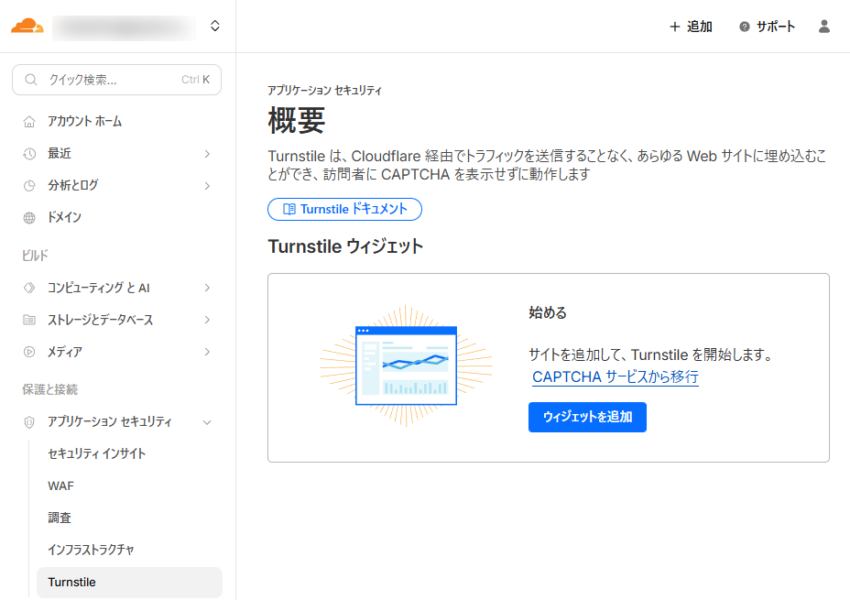Collapse the アプリケーション セキュリティ chevron

207,422
